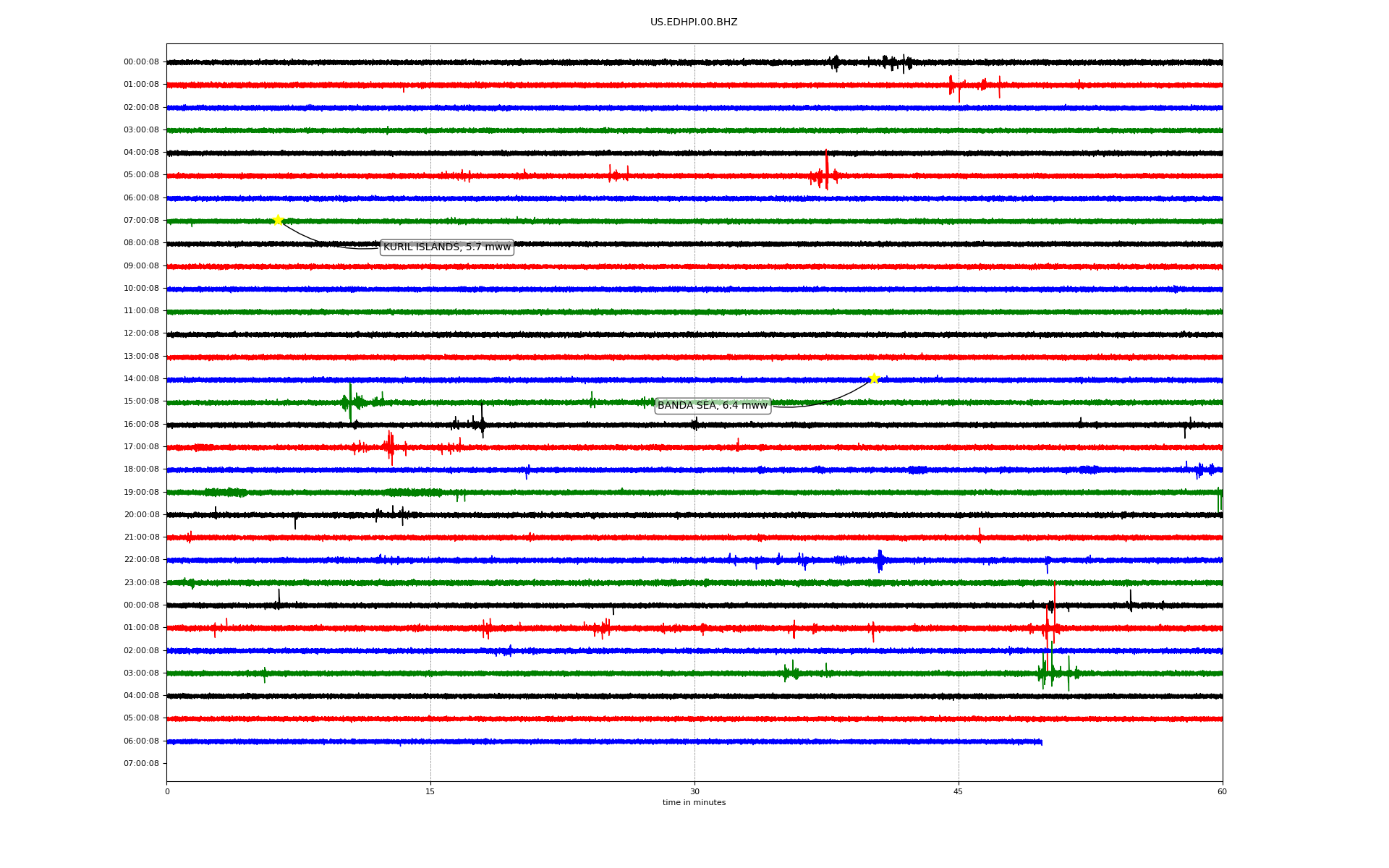Click the 0 minute x-axis tick label
Screen dimensions: 1389x868
coord(167,791)
